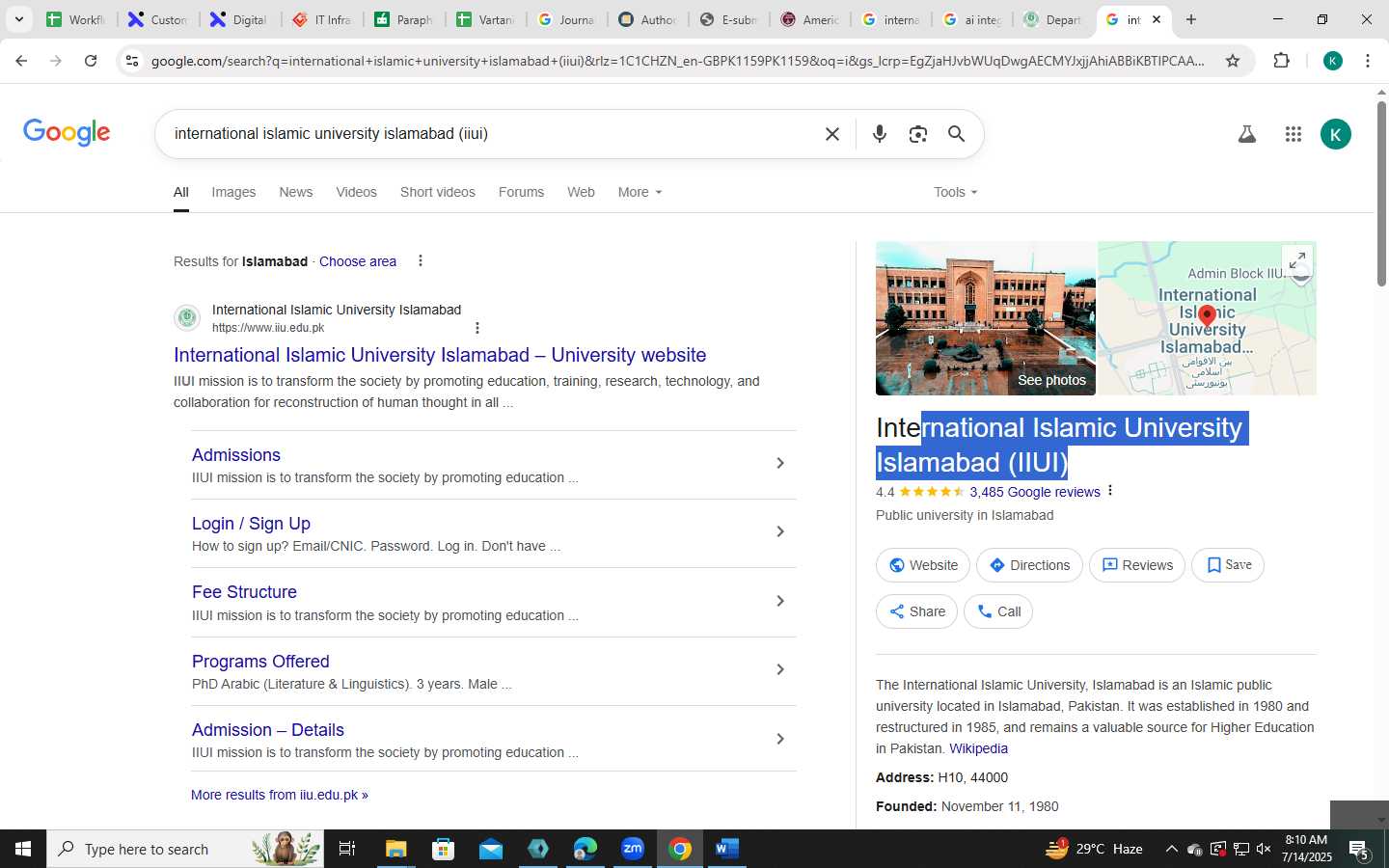
Task: Open the Extensions puzzle icon
Action: click(x=1281, y=61)
